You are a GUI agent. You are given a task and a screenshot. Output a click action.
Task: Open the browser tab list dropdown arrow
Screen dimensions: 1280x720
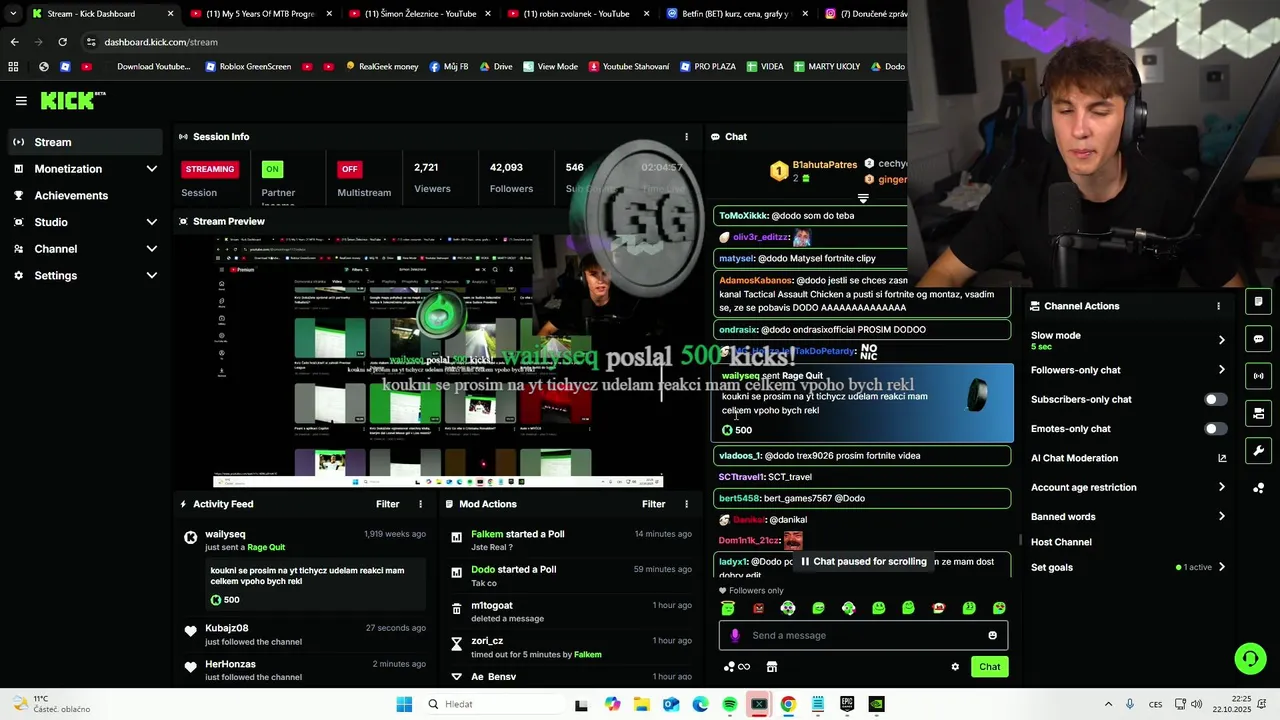(x=13, y=14)
